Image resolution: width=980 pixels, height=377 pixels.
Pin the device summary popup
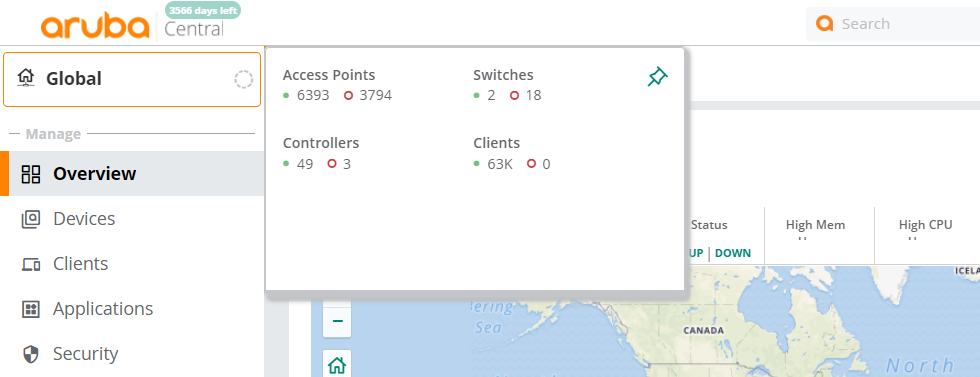[x=658, y=77]
